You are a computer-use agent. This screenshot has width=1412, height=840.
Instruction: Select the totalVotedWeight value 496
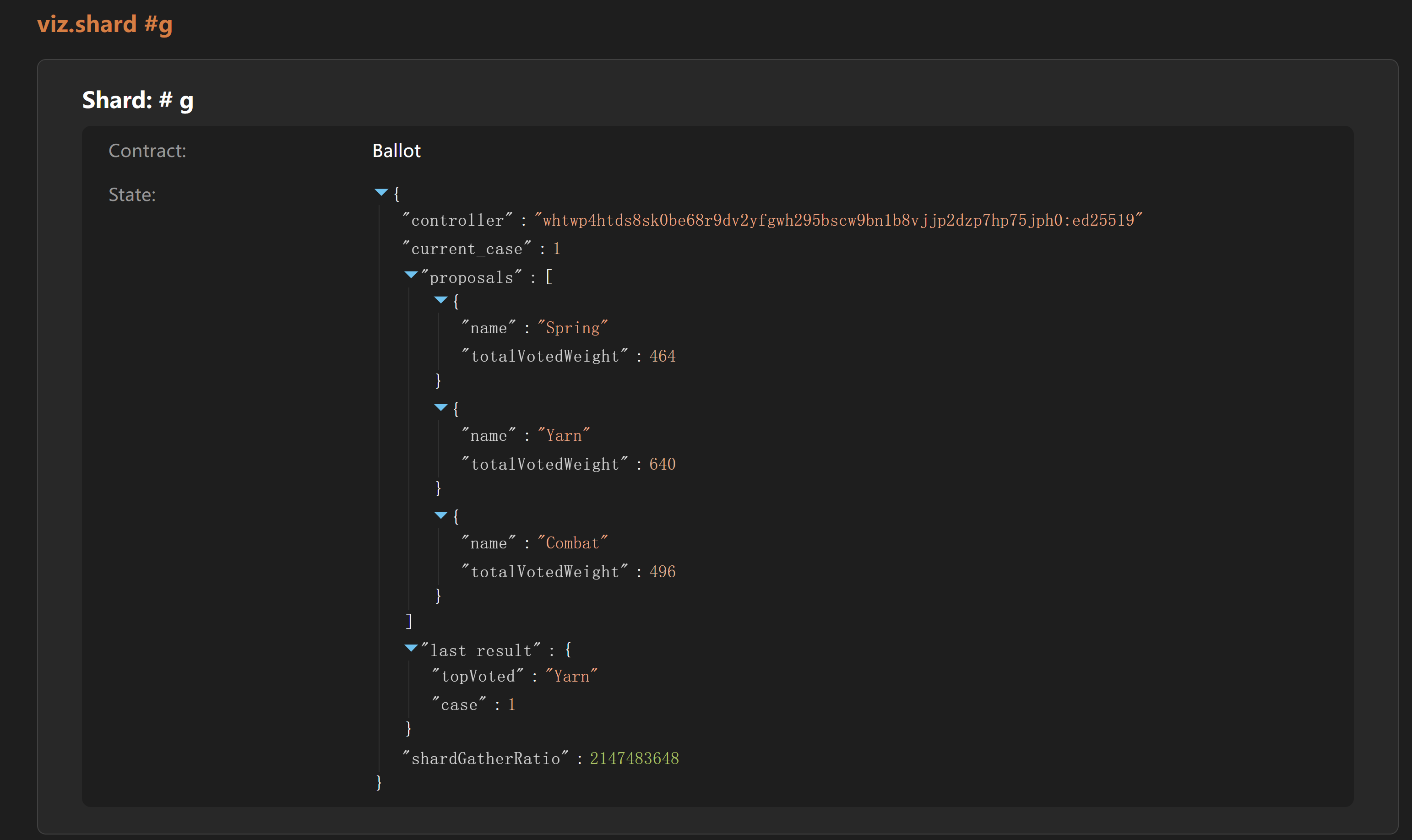[x=663, y=572]
